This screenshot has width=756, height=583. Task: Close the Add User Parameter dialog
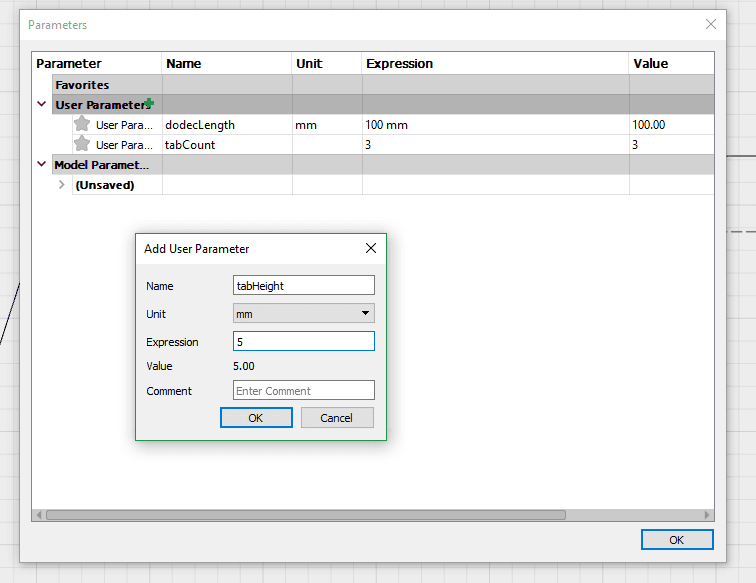click(371, 248)
